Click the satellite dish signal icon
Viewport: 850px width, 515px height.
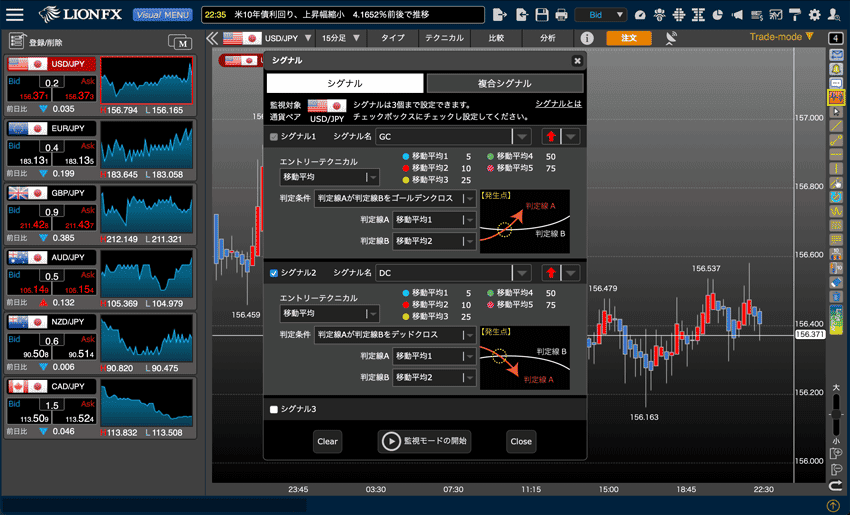(x=671, y=38)
